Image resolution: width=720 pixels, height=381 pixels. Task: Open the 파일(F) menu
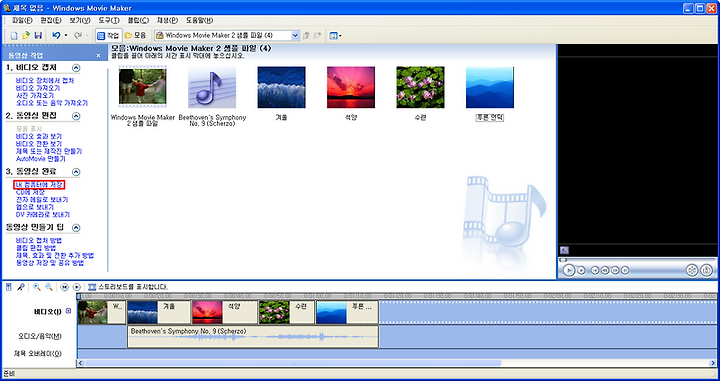click(22, 20)
